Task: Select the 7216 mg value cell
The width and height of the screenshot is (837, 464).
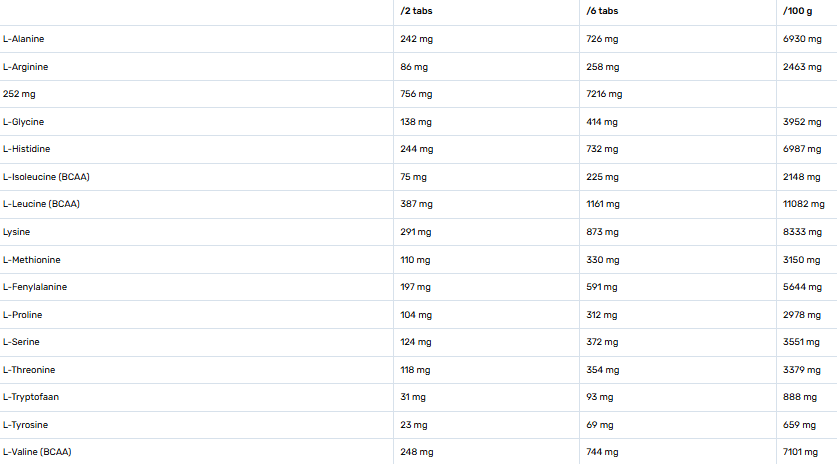Action: [x=604, y=94]
